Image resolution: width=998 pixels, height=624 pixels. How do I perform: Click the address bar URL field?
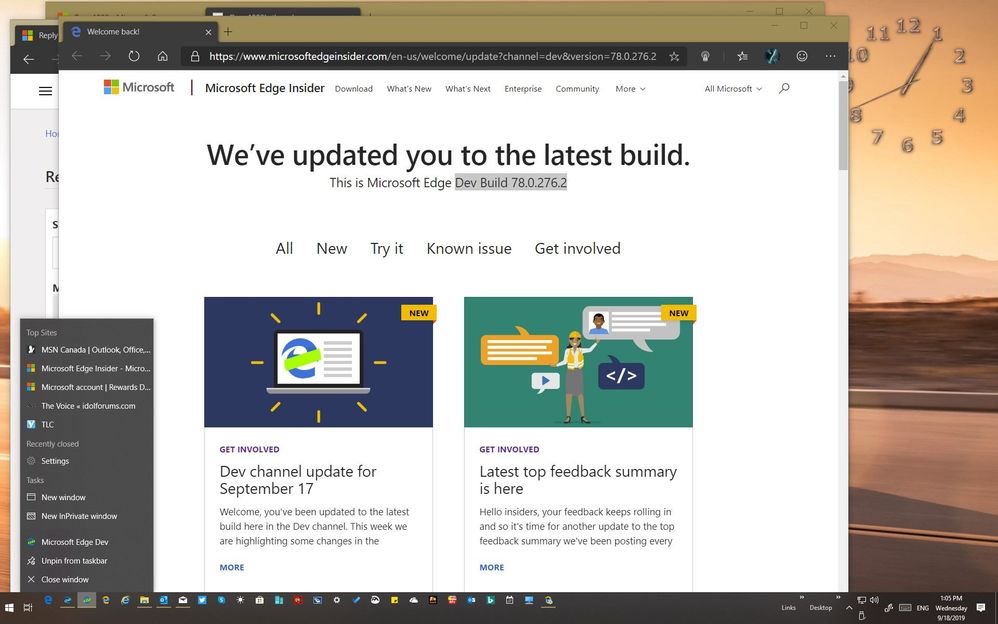432,56
